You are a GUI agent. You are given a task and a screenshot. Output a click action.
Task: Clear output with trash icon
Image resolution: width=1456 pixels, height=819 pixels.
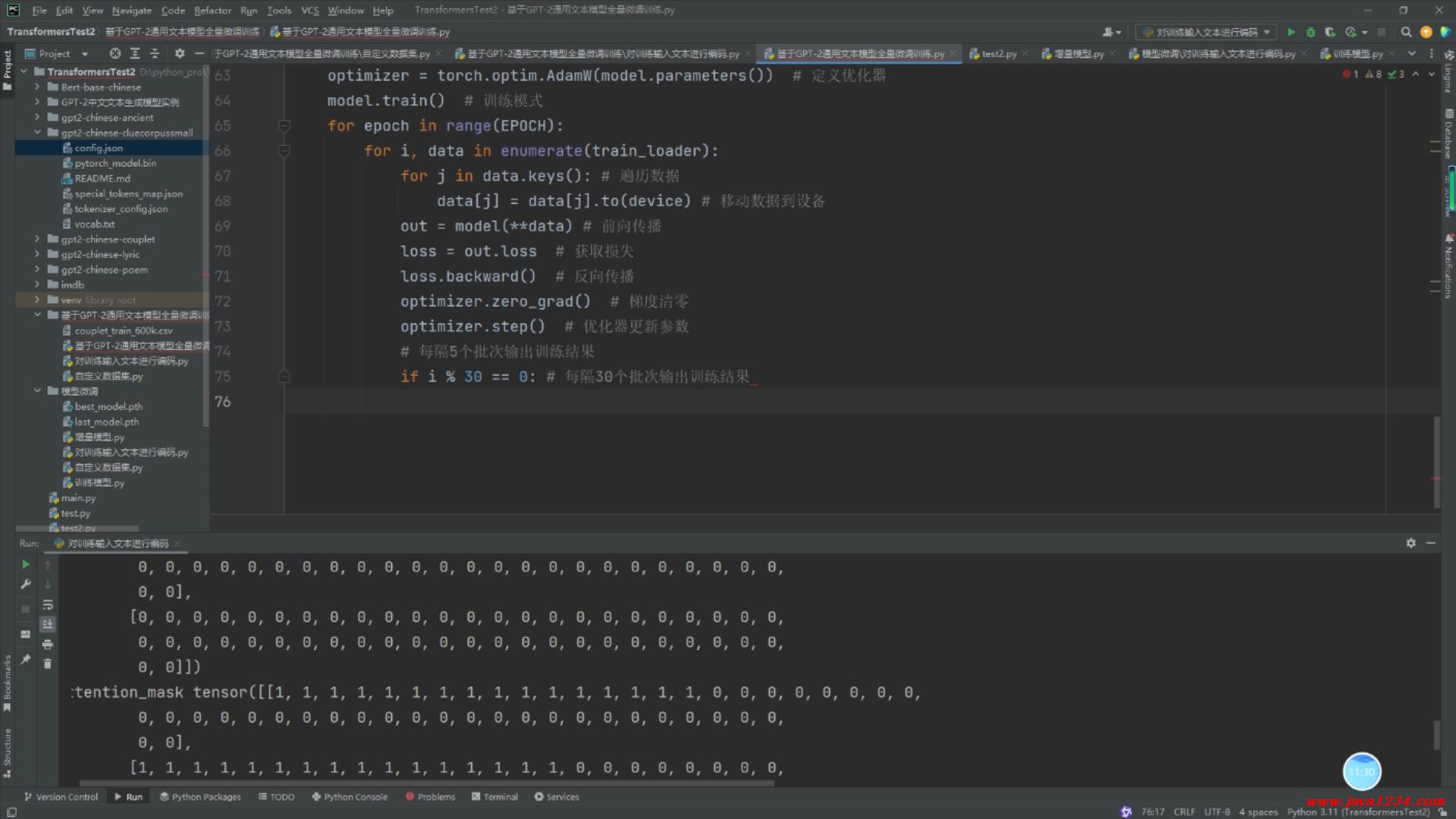point(48,664)
